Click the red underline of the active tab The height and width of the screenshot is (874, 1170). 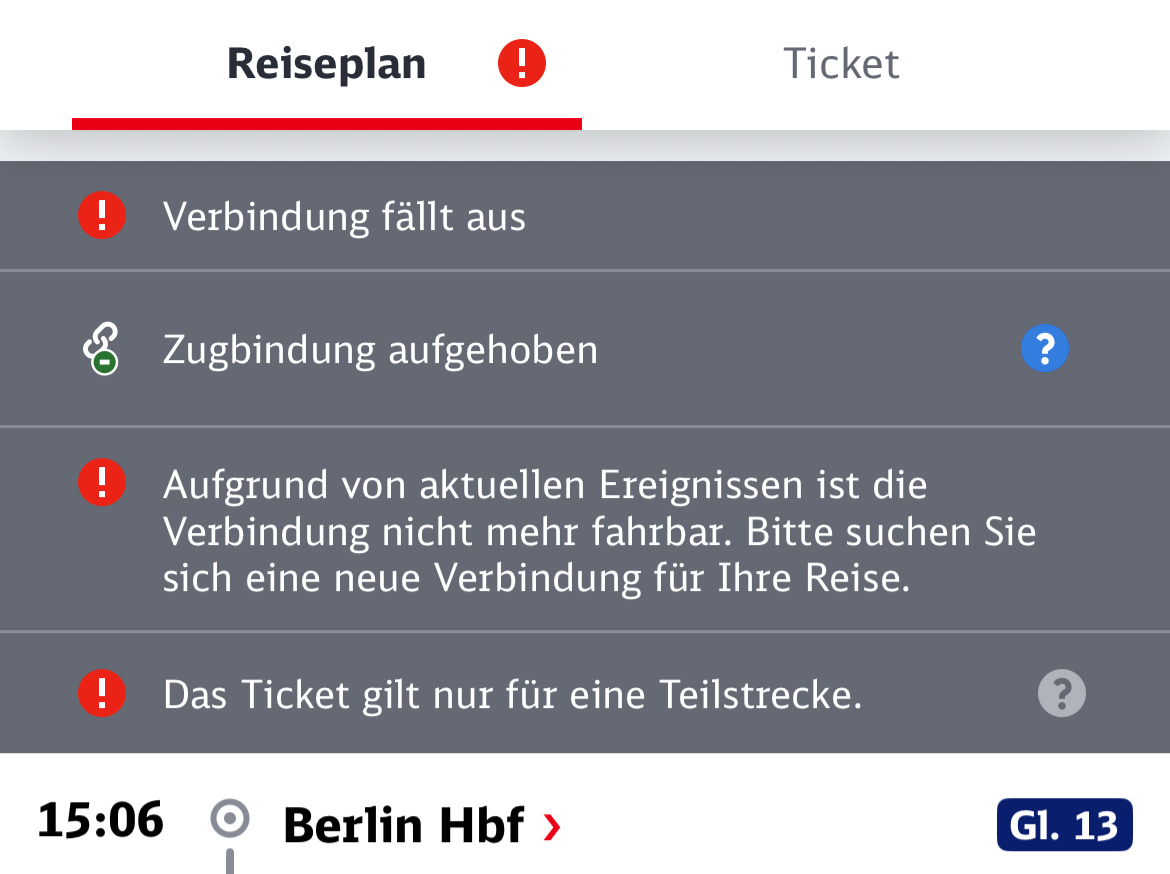[326, 124]
